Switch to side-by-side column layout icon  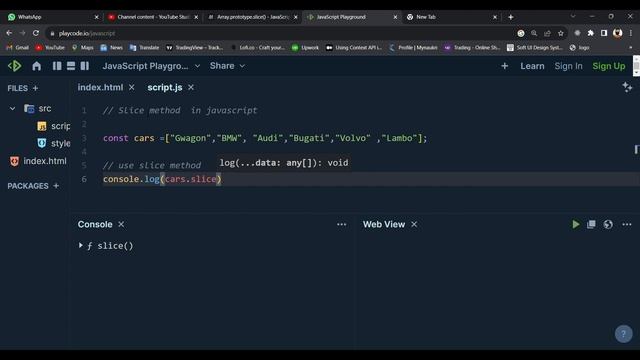coord(57,66)
